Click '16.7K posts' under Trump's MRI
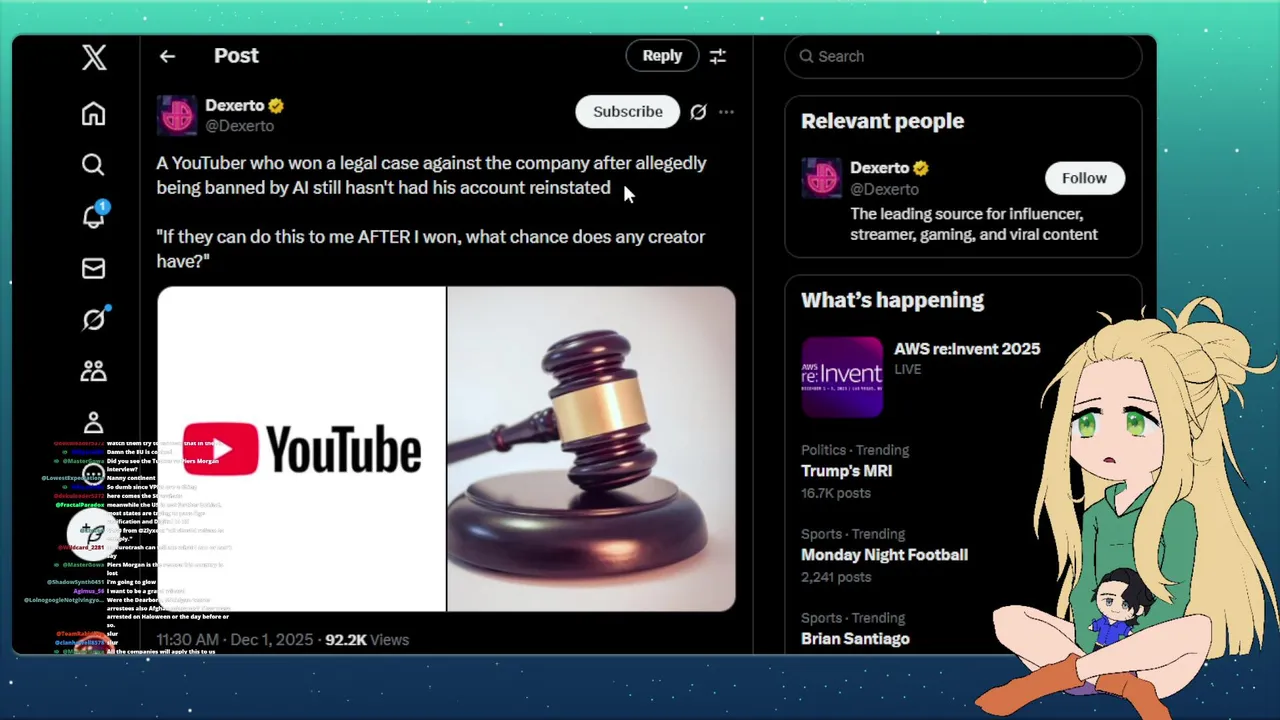The width and height of the screenshot is (1280, 720). (x=836, y=493)
